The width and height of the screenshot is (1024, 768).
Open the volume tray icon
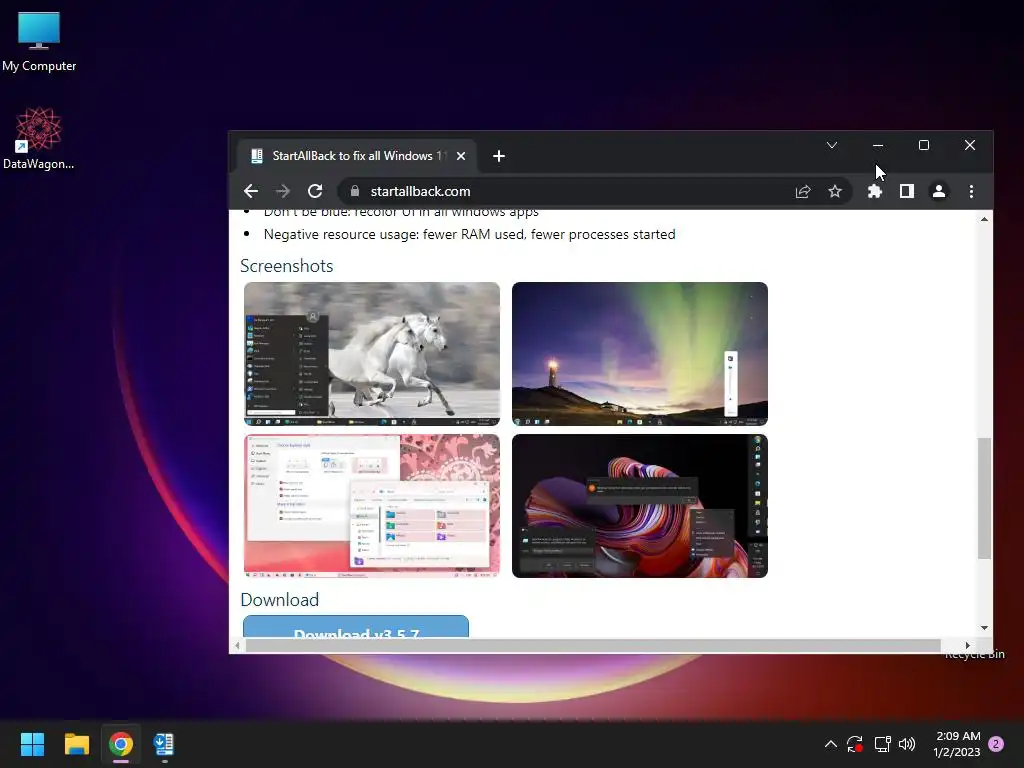tap(907, 744)
